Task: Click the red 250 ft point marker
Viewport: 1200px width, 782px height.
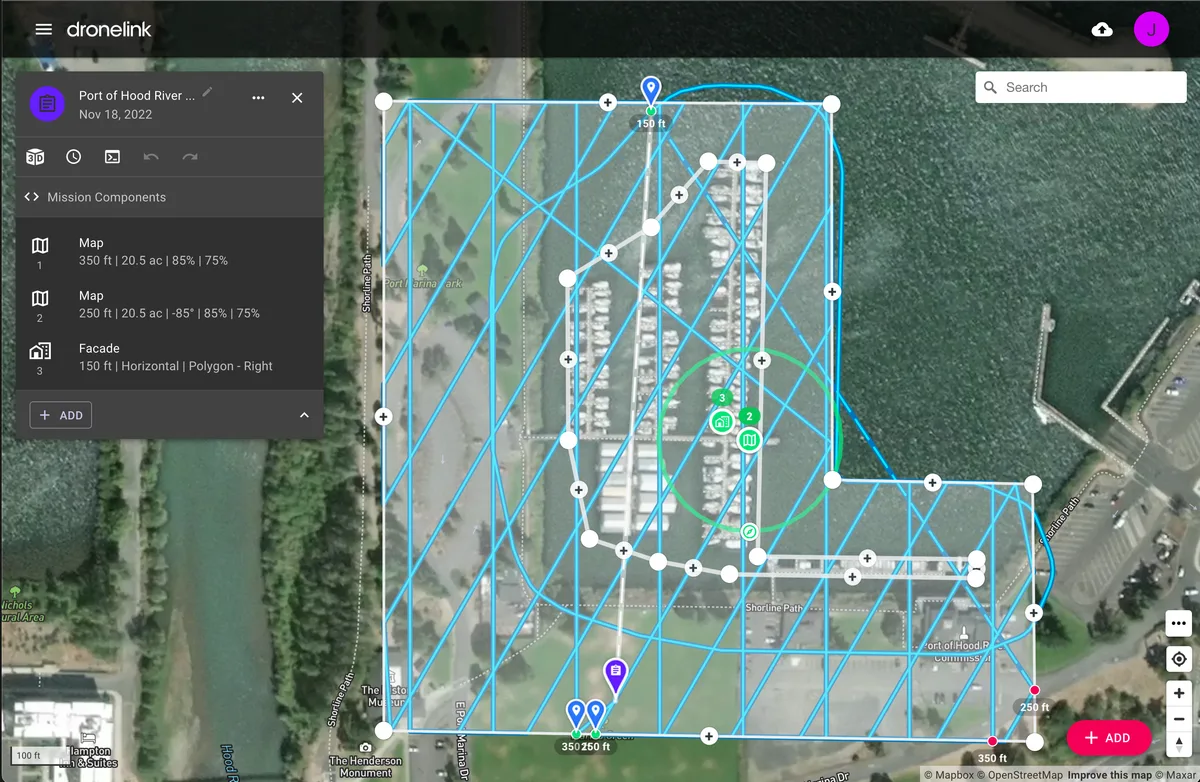Action: [x=1034, y=690]
